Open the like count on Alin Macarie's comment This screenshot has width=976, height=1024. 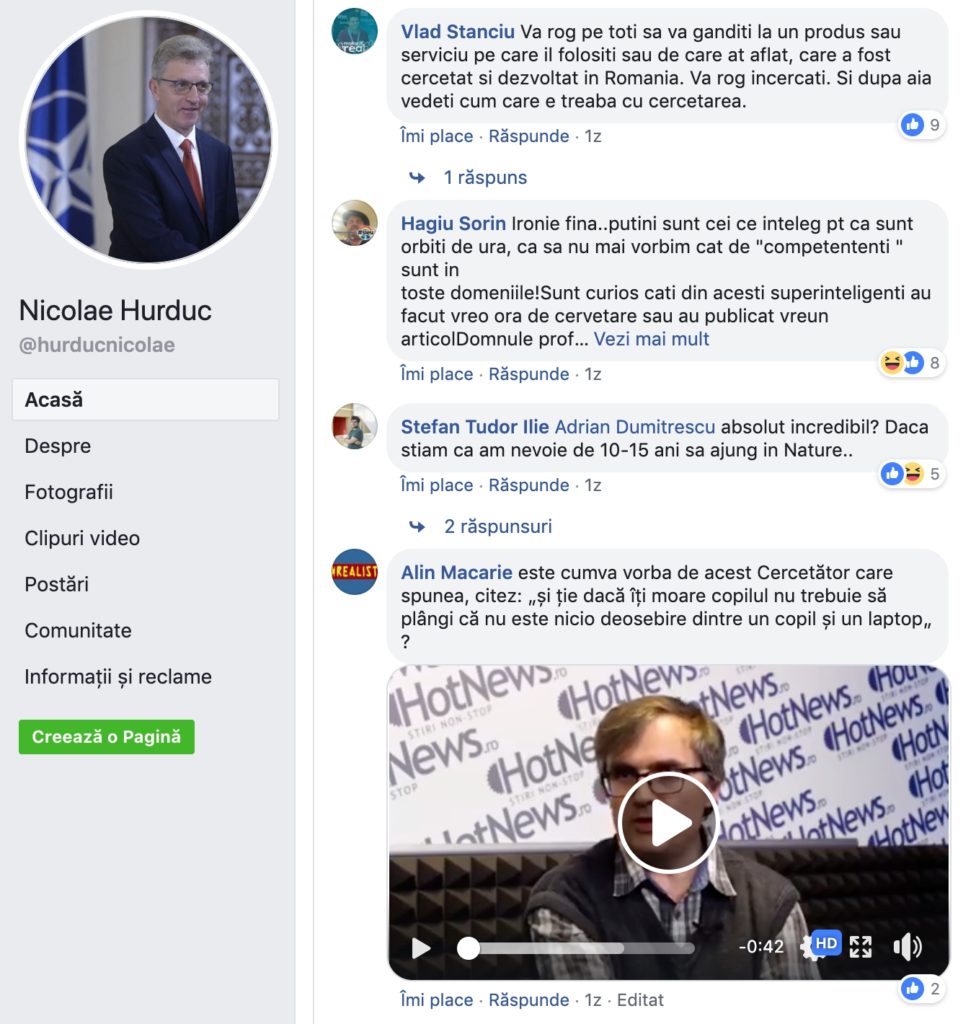point(922,989)
